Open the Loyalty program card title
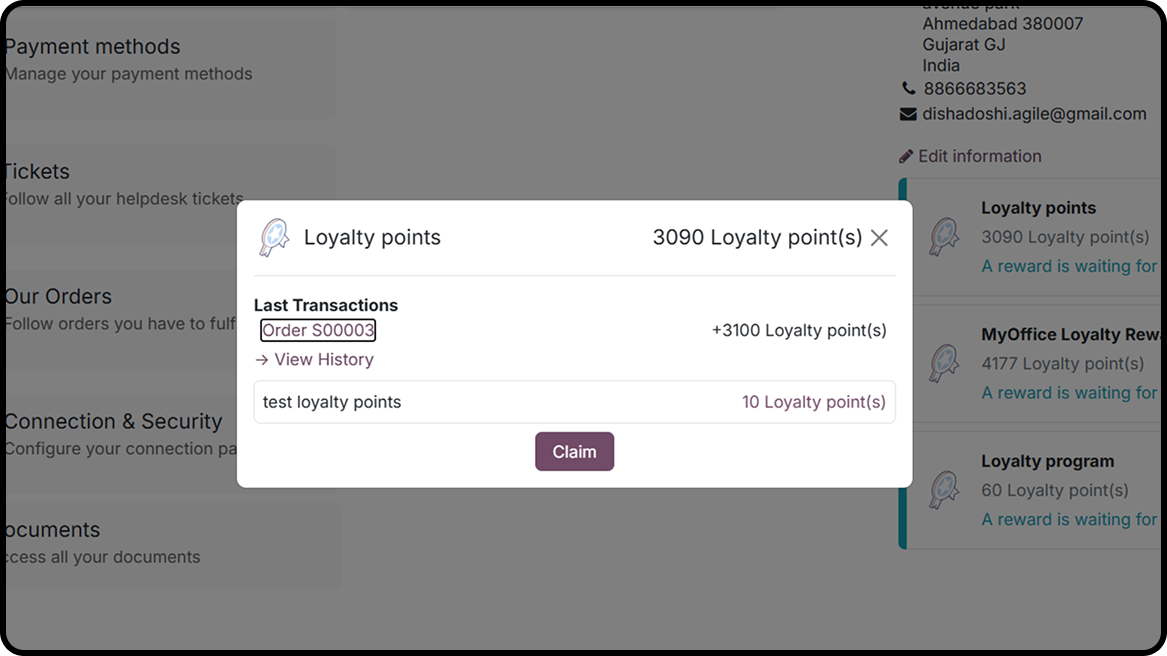 point(1047,462)
